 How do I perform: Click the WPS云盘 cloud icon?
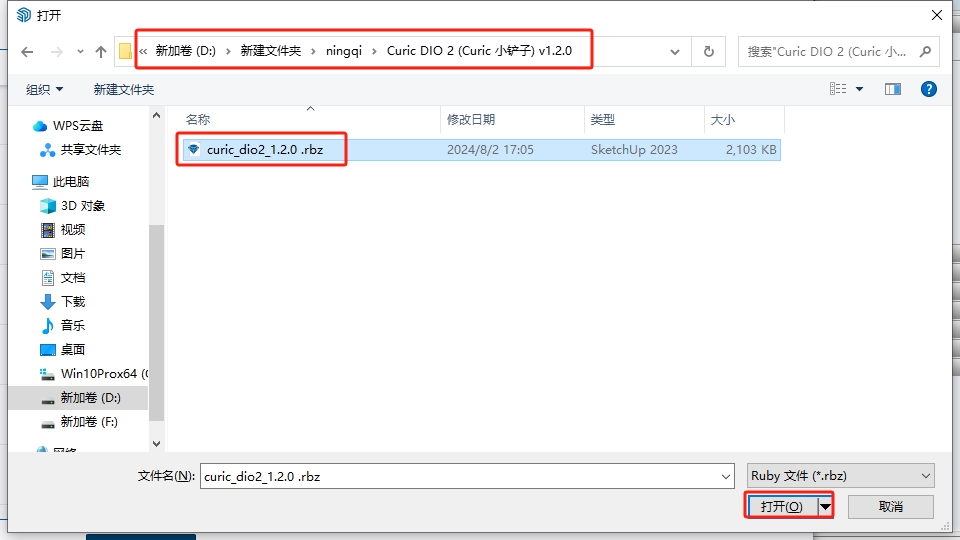pyautogui.click(x=40, y=126)
